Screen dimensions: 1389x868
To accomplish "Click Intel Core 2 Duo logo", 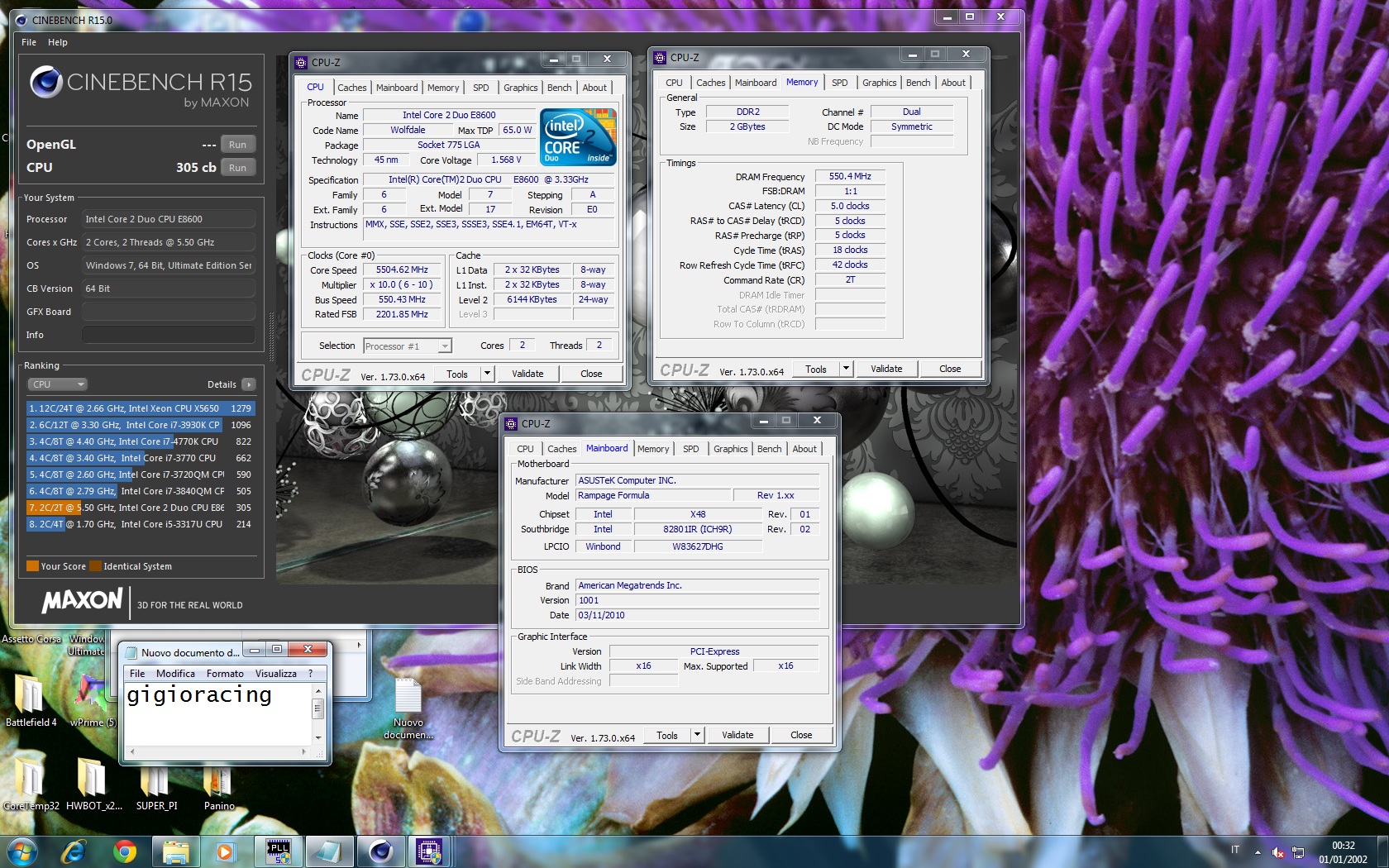I will point(578,137).
